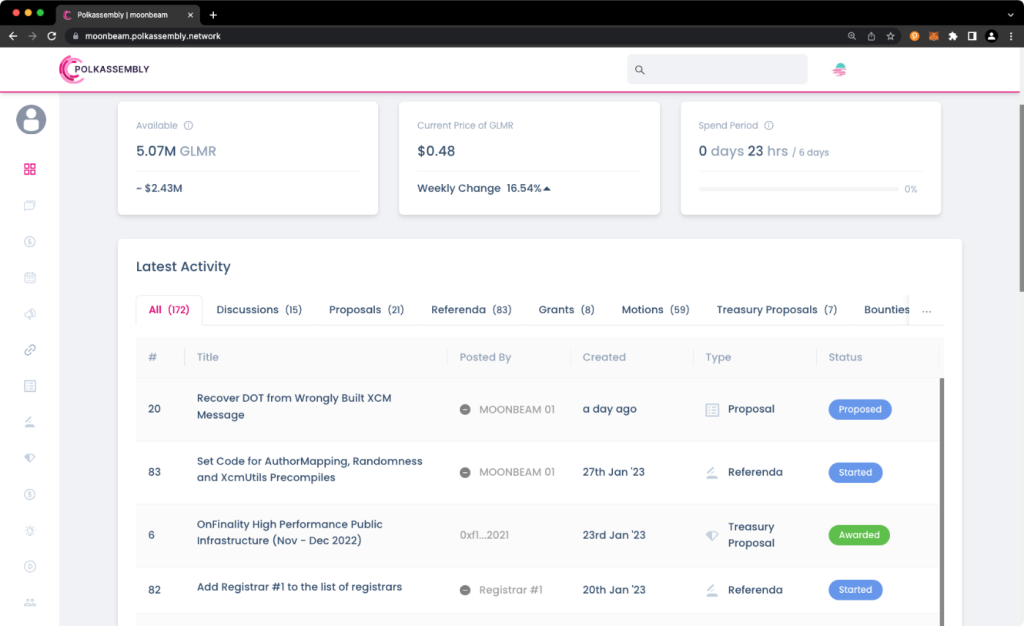The image size is (1024, 626).
Task: Click the magnifier icon in the search box
Action: [x=640, y=70]
